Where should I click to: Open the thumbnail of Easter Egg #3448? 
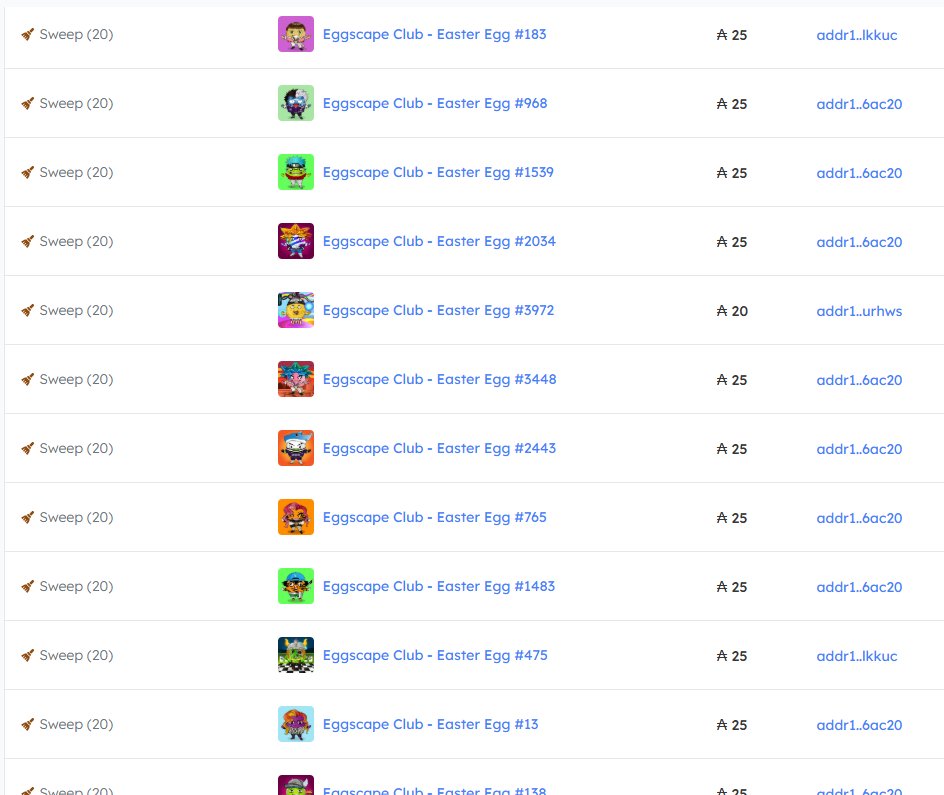296,379
